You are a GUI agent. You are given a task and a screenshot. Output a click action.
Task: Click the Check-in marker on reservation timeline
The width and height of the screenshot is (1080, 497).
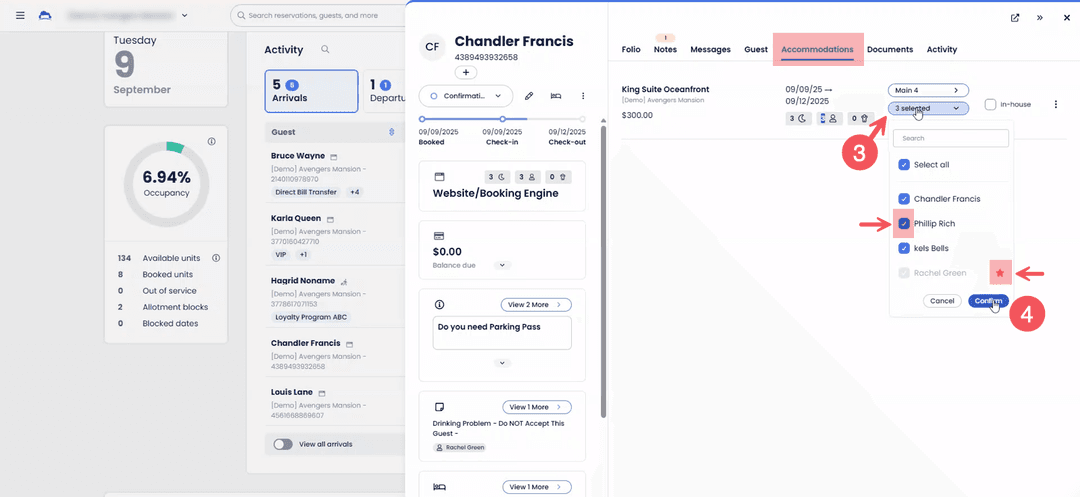pyautogui.click(x=503, y=119)
